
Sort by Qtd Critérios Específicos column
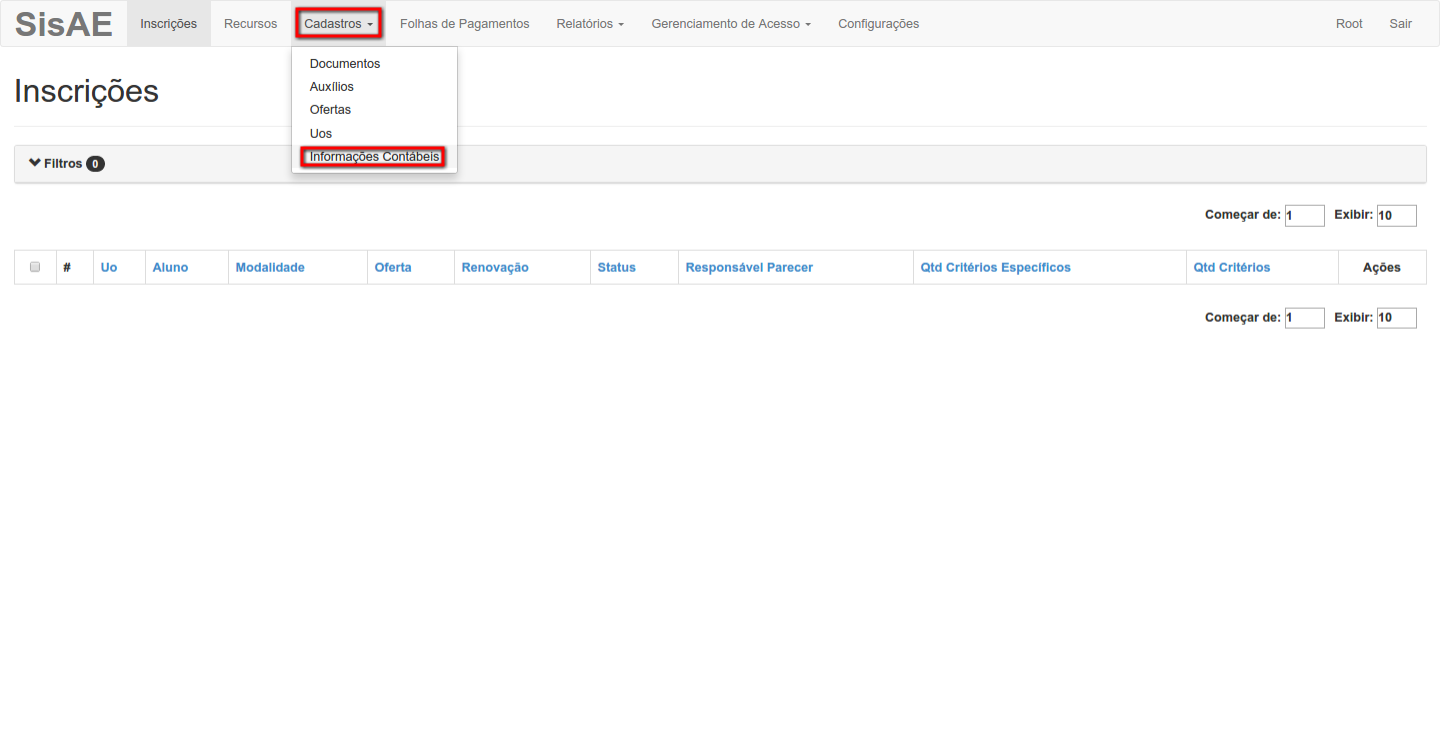(995, 267)
